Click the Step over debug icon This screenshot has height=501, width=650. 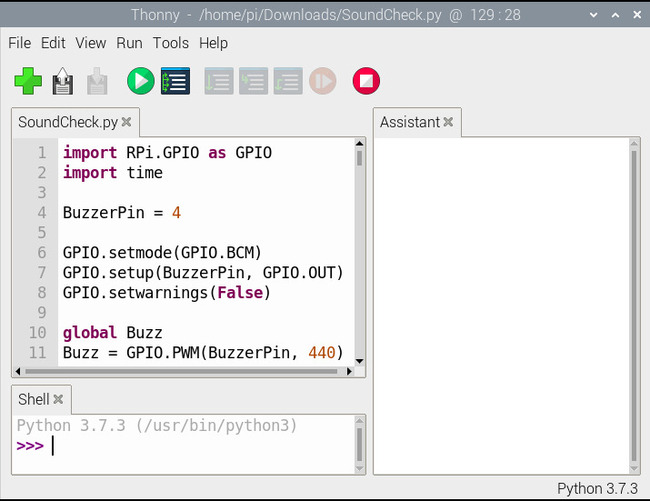point(219,81)
